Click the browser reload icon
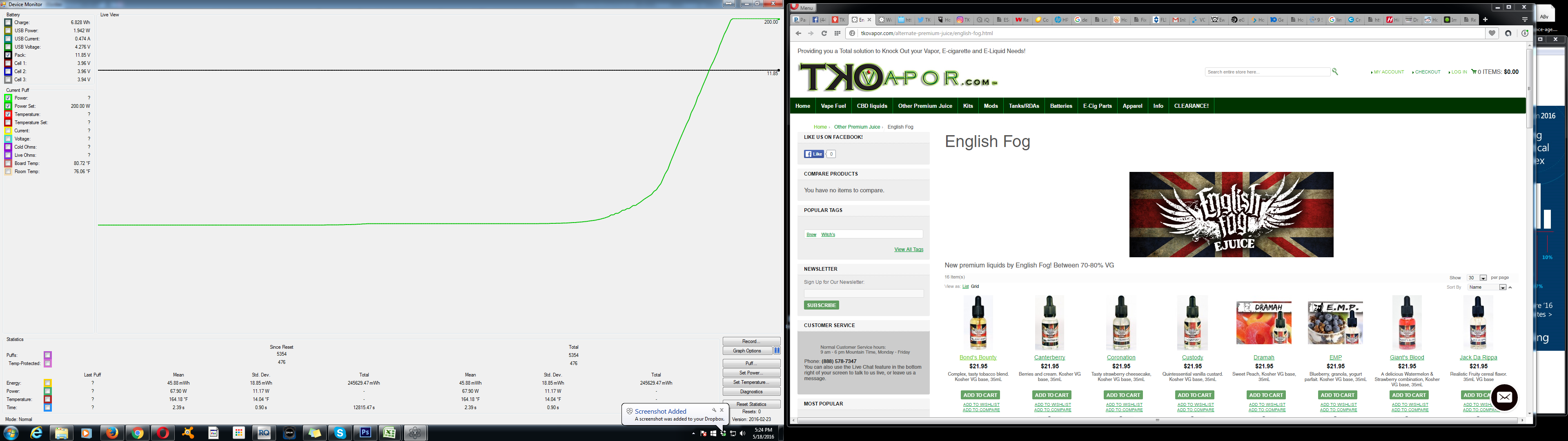Viewport: 1568px width, 441px height. click(824, 33)
